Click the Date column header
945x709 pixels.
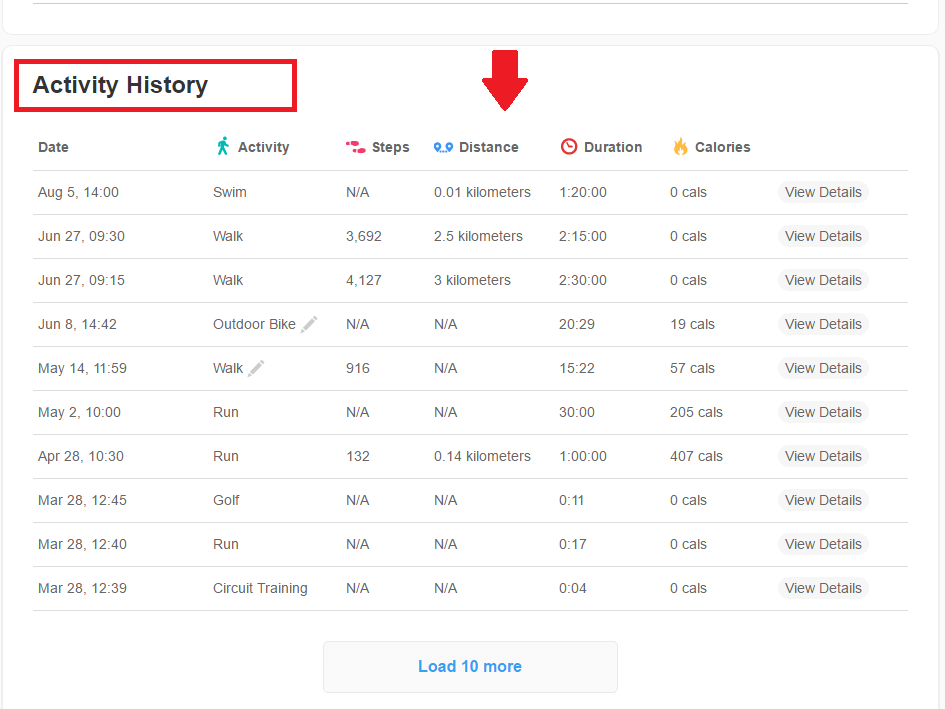(x=53, y=147)
